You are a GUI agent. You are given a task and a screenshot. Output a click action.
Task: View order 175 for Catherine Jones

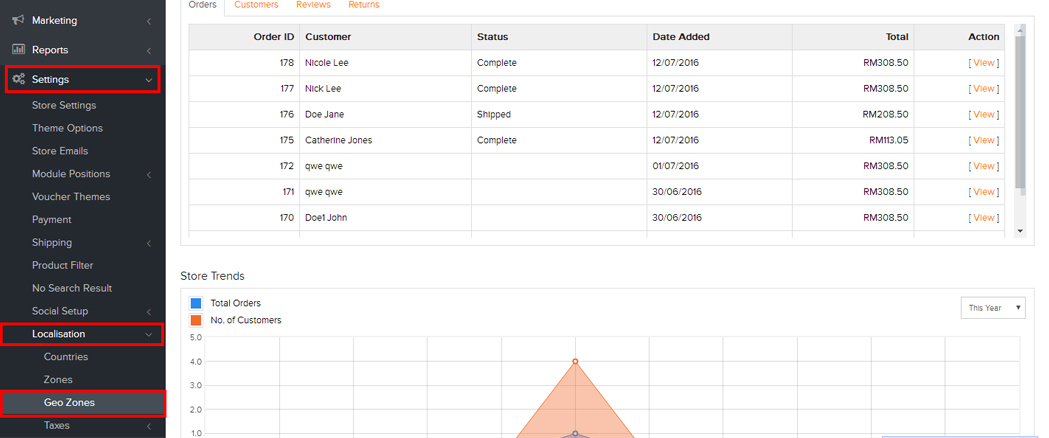click(984, 141)
